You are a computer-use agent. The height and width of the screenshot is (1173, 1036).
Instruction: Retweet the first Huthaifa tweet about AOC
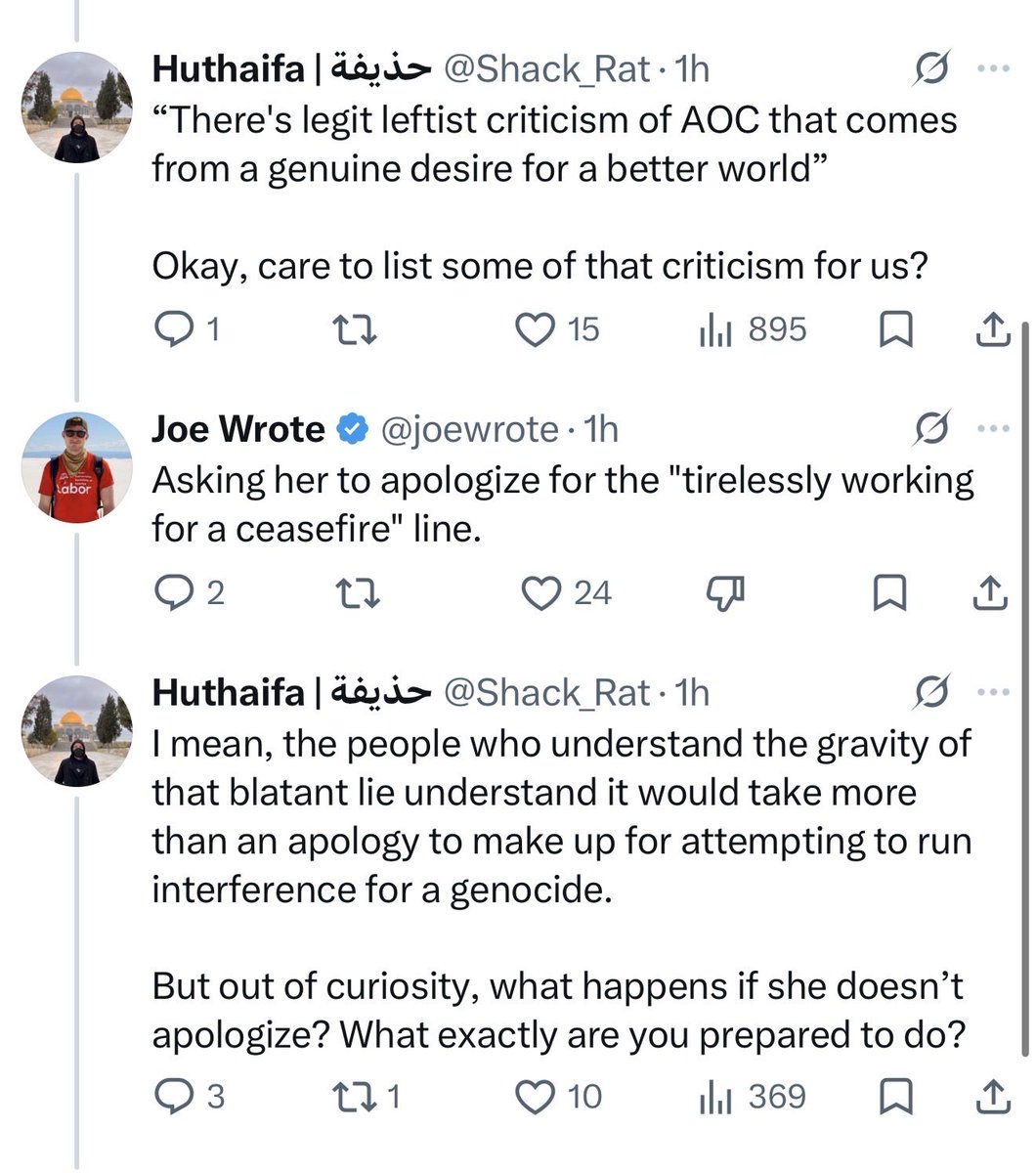pos(356,330)
